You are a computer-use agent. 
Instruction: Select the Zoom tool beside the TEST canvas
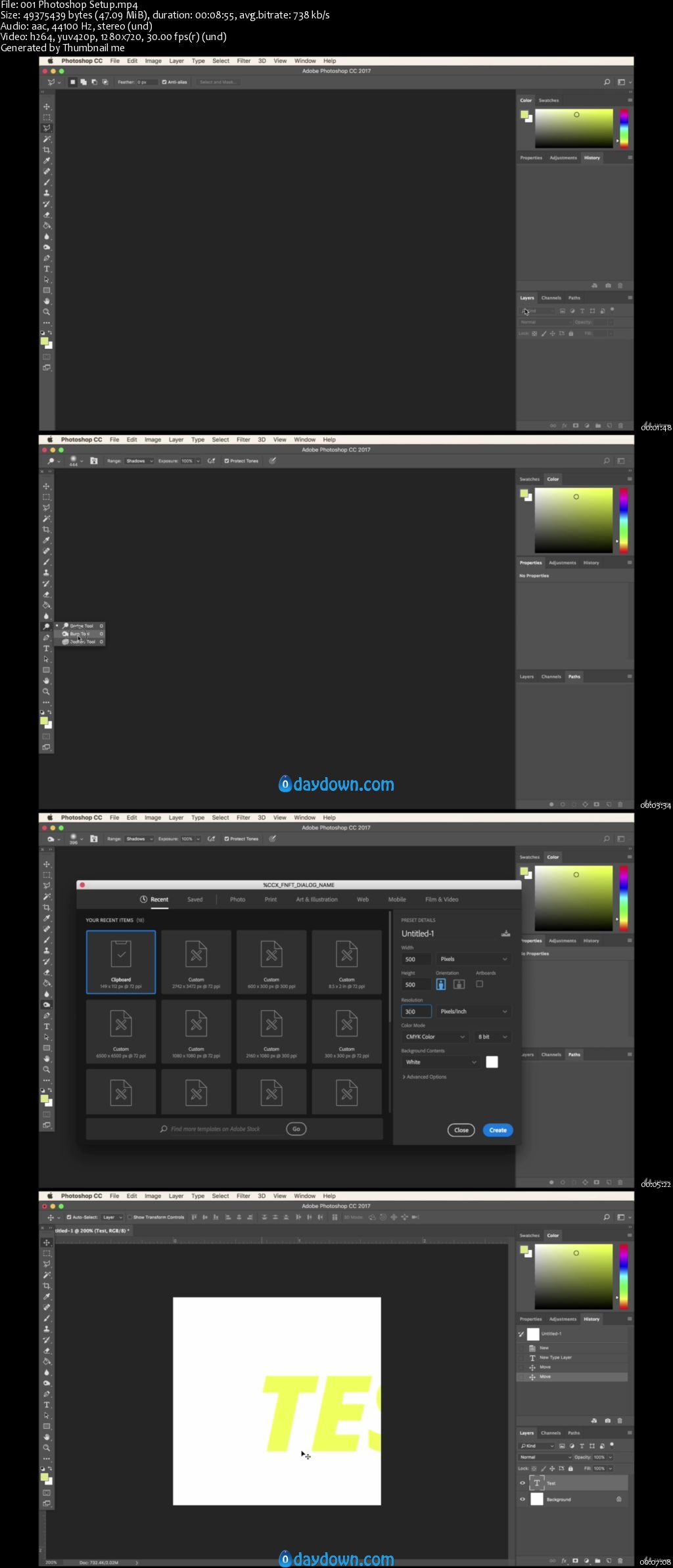click(47, 1448)
